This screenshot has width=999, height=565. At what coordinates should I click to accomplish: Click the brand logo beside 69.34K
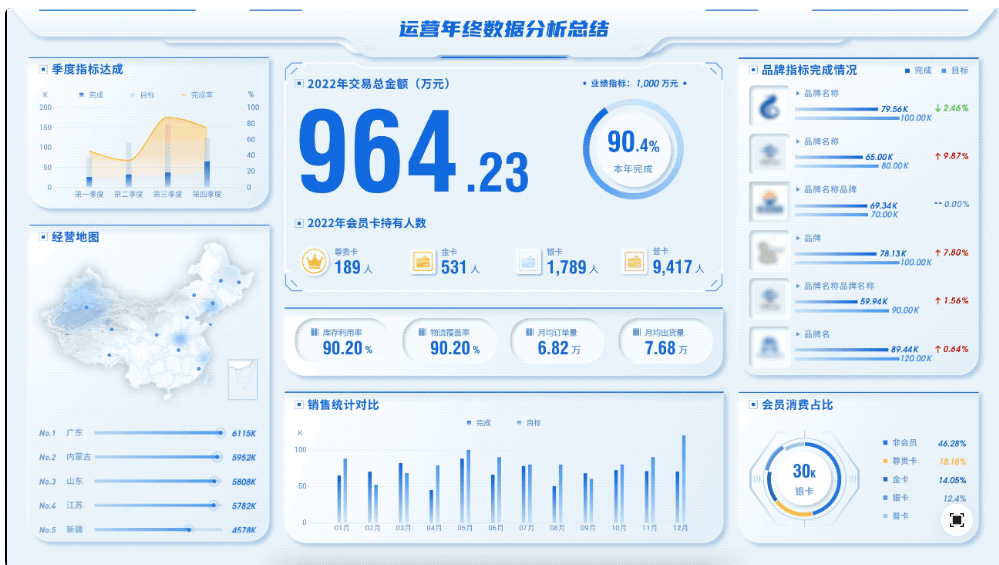(x=770, y=202)
